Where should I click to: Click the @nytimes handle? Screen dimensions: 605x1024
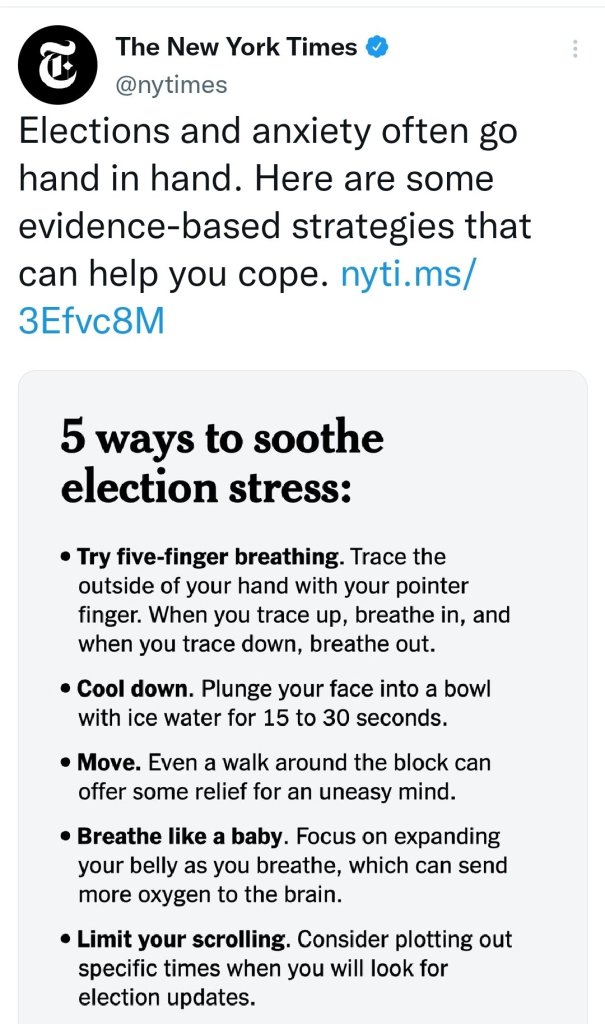171,85
